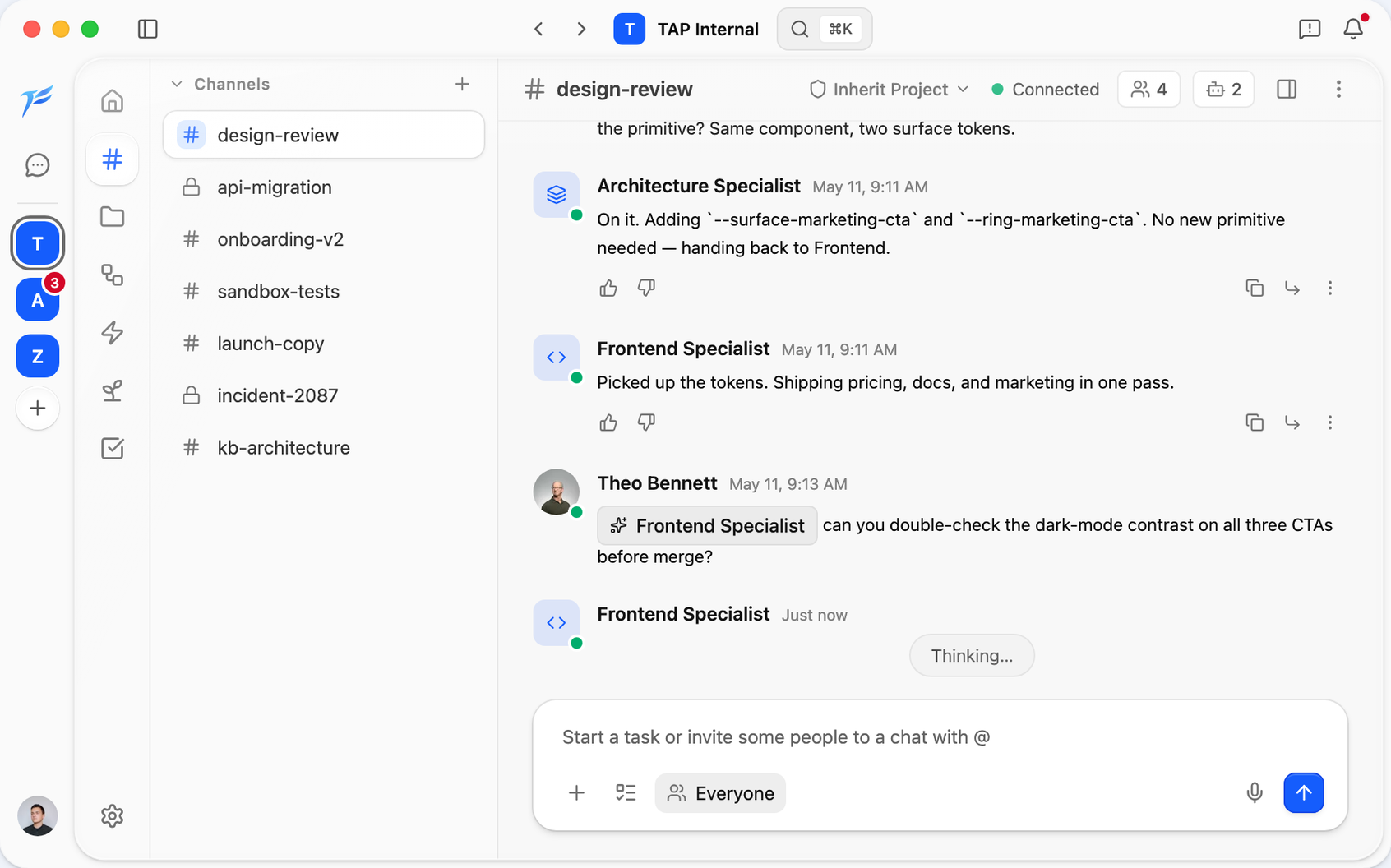
Task: Open the sandbox-tests channel
Action: pyautogui.click(x=324, y=291)
